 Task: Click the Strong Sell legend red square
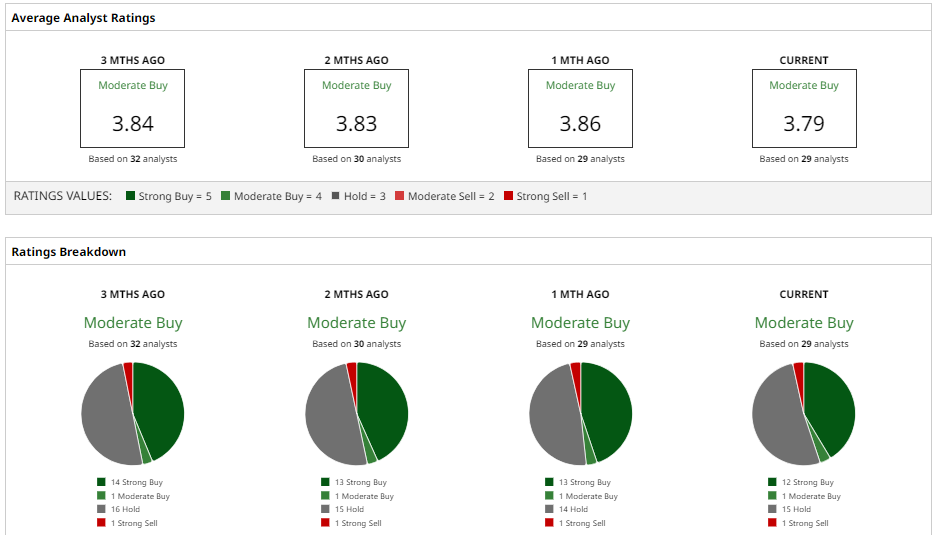[x=508, y=196]
